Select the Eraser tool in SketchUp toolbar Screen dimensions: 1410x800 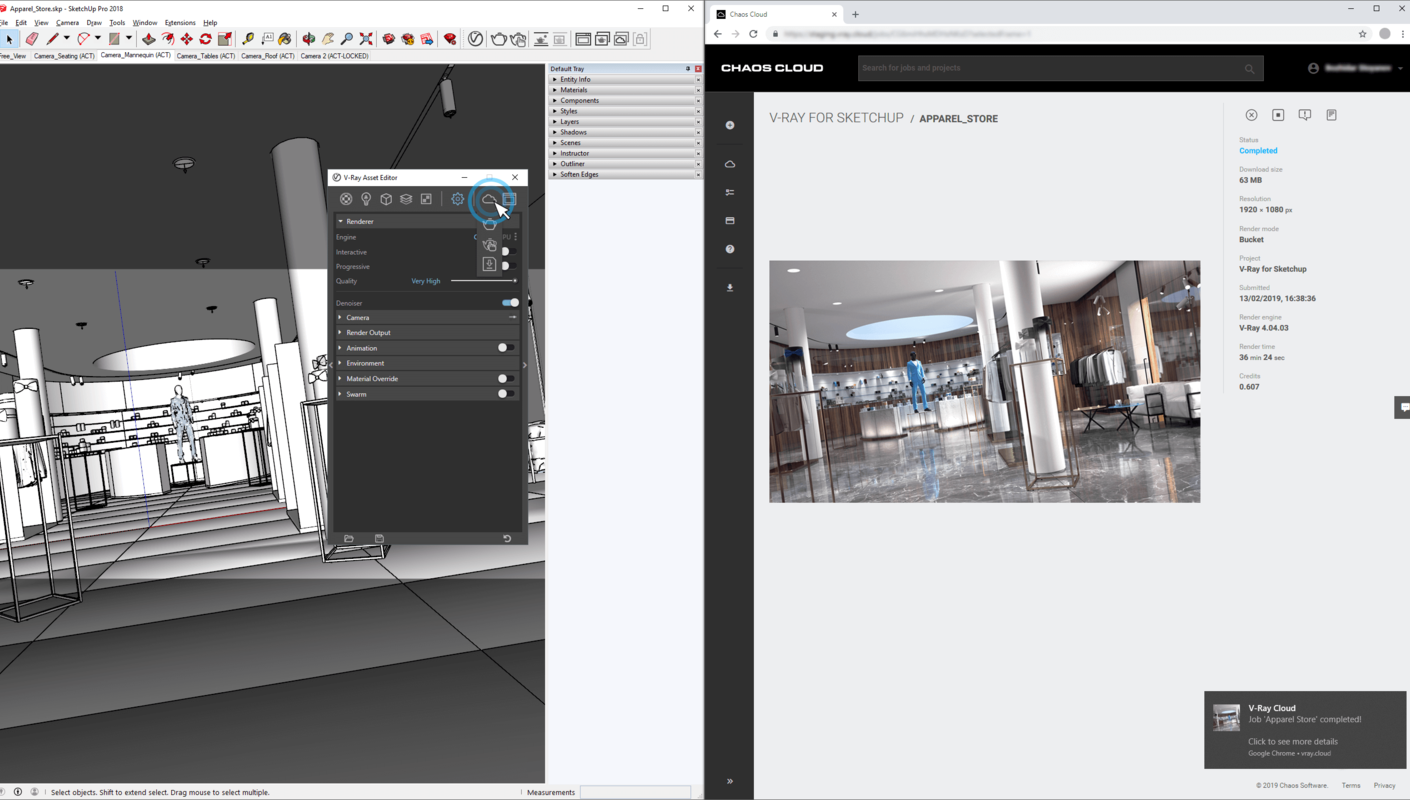pyautogui.click(x=32, y=39)
